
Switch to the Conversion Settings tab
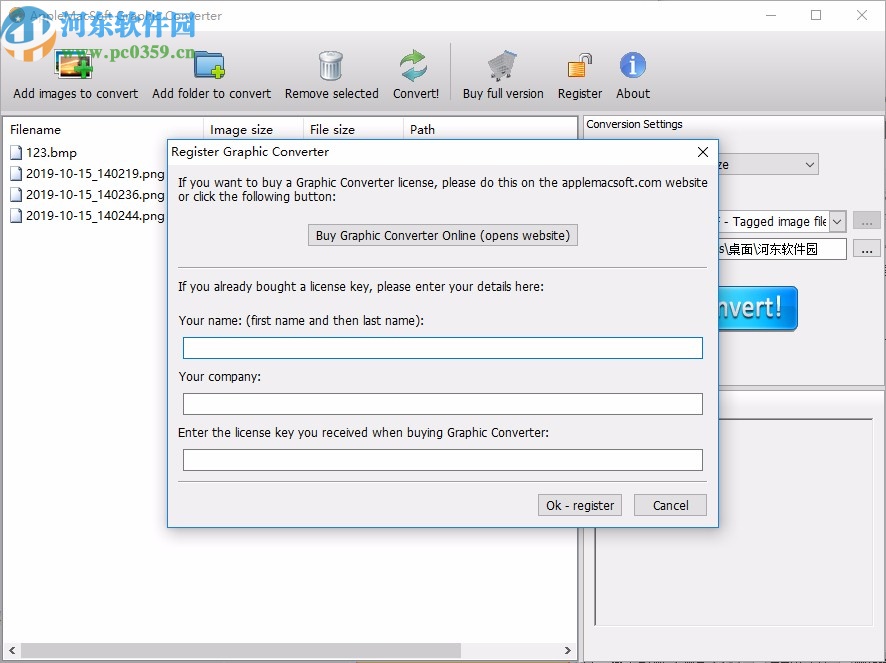(x=634, y=124)
